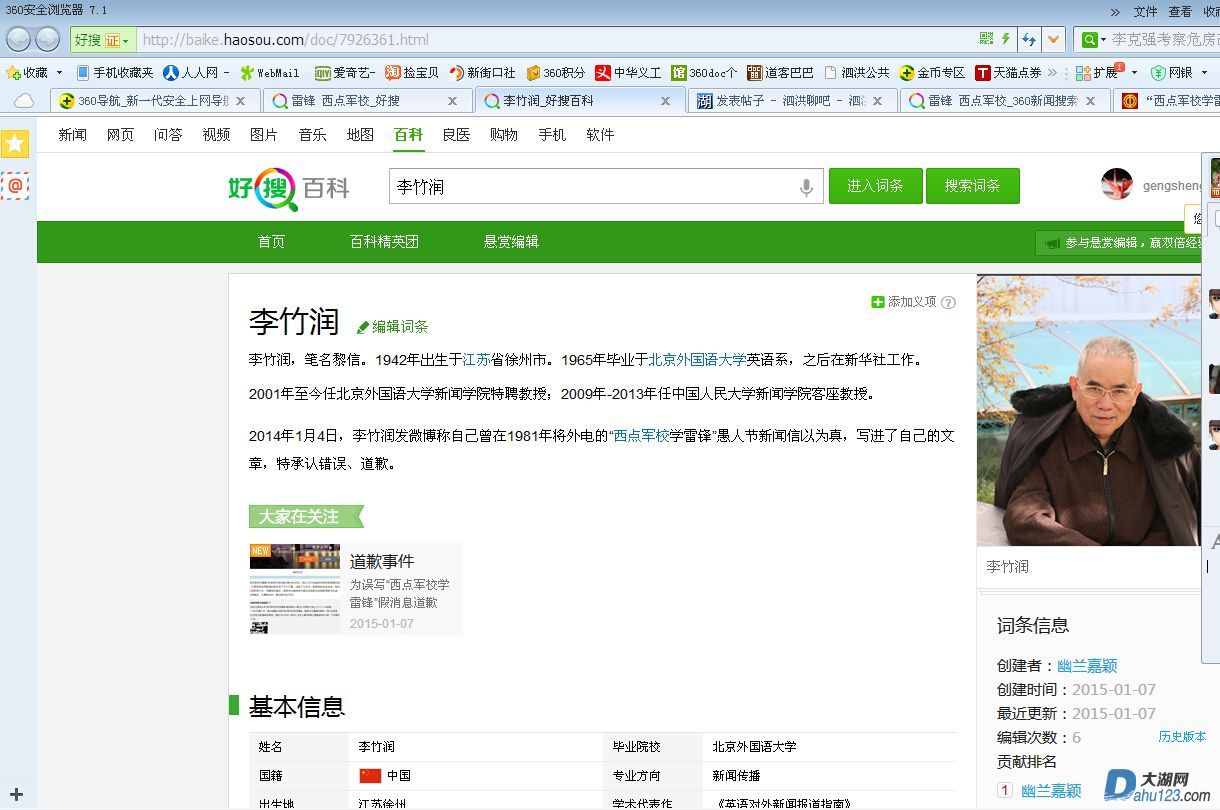The width and height of the screenshot is (1220, 810).
Task: Open the 李竹润 portrait photo
Action: click(x=1088, y=411)
